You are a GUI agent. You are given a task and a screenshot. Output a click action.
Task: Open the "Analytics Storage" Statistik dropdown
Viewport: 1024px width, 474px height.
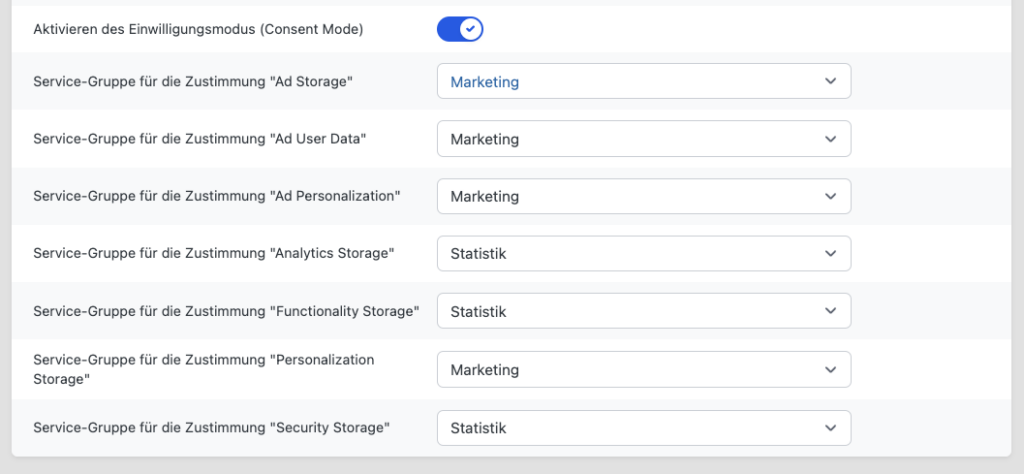644,253
